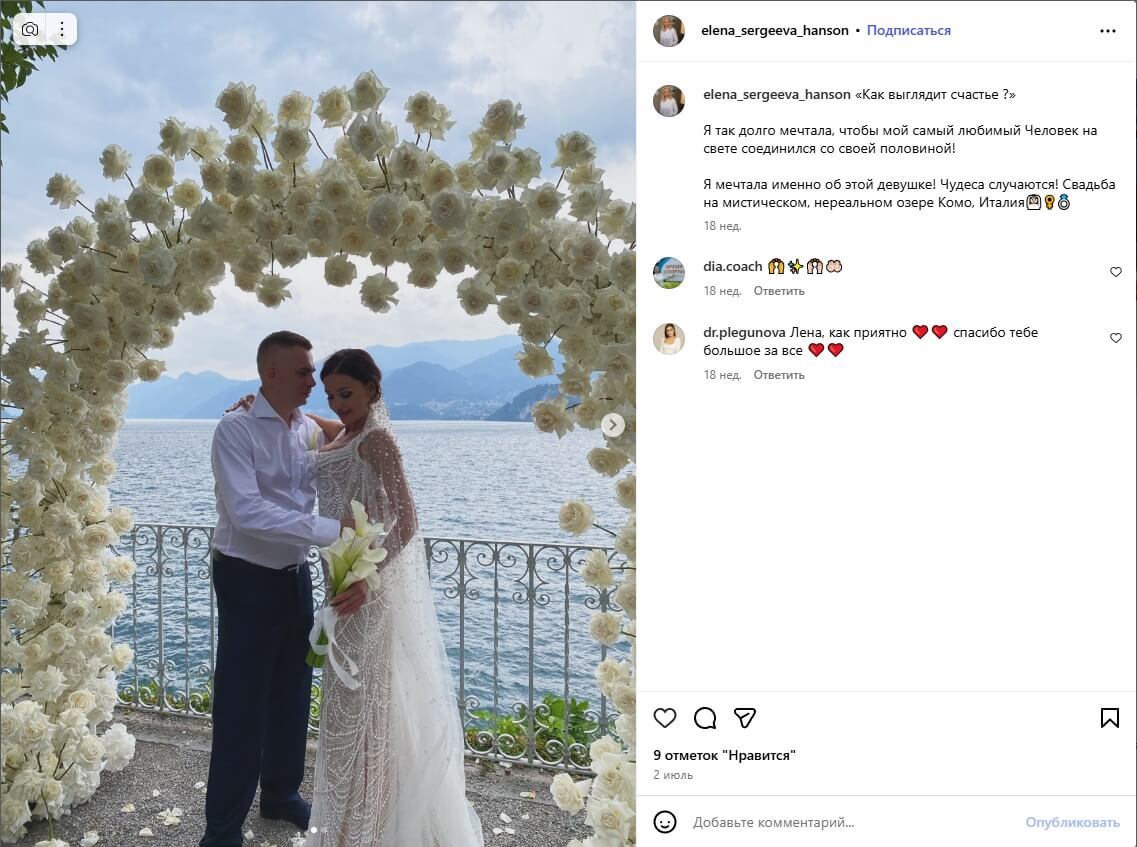View the 9 likes list

[x=724, y=756]
